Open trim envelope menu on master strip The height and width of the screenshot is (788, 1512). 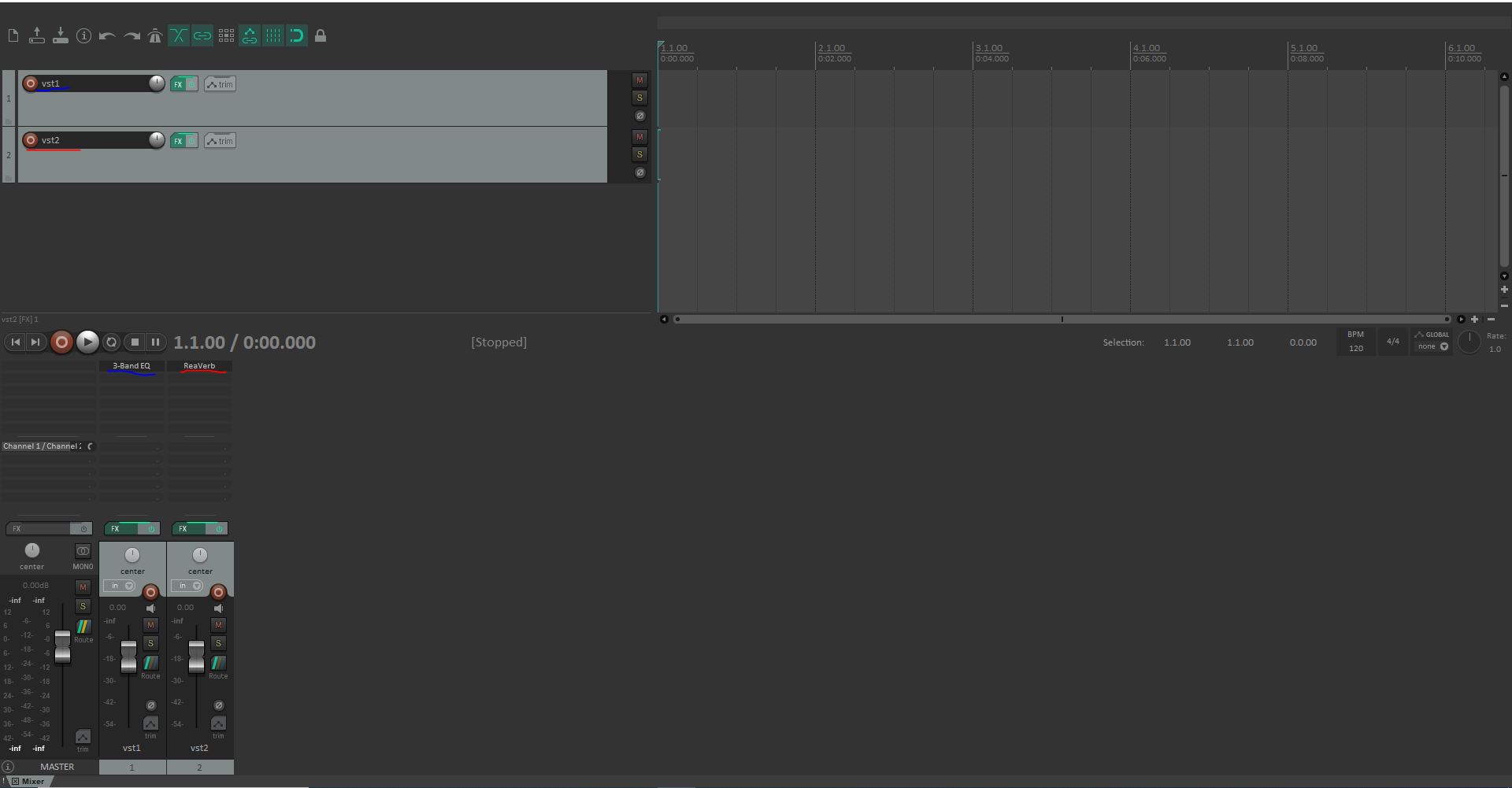[83, 737]
